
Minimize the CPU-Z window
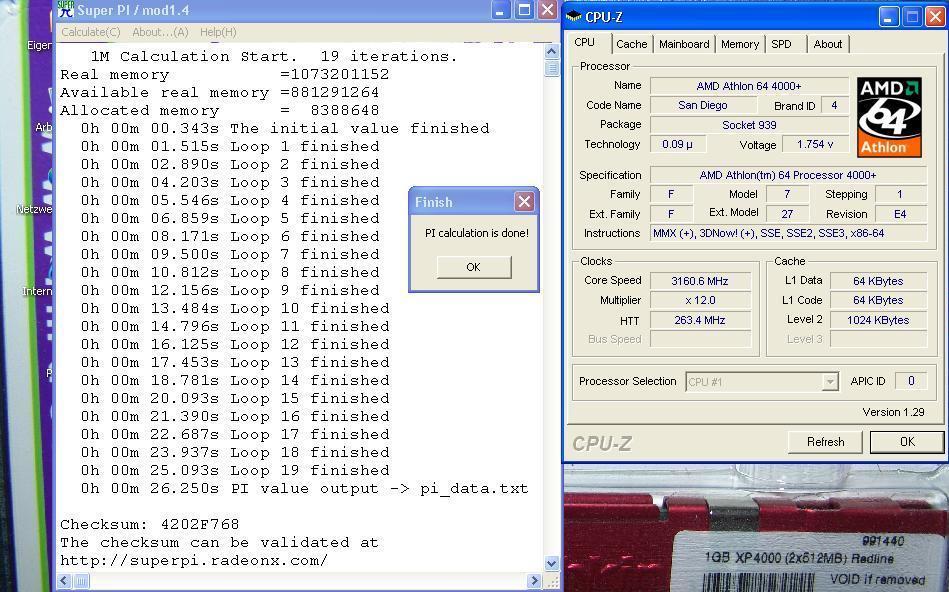(x=888, y=17)
